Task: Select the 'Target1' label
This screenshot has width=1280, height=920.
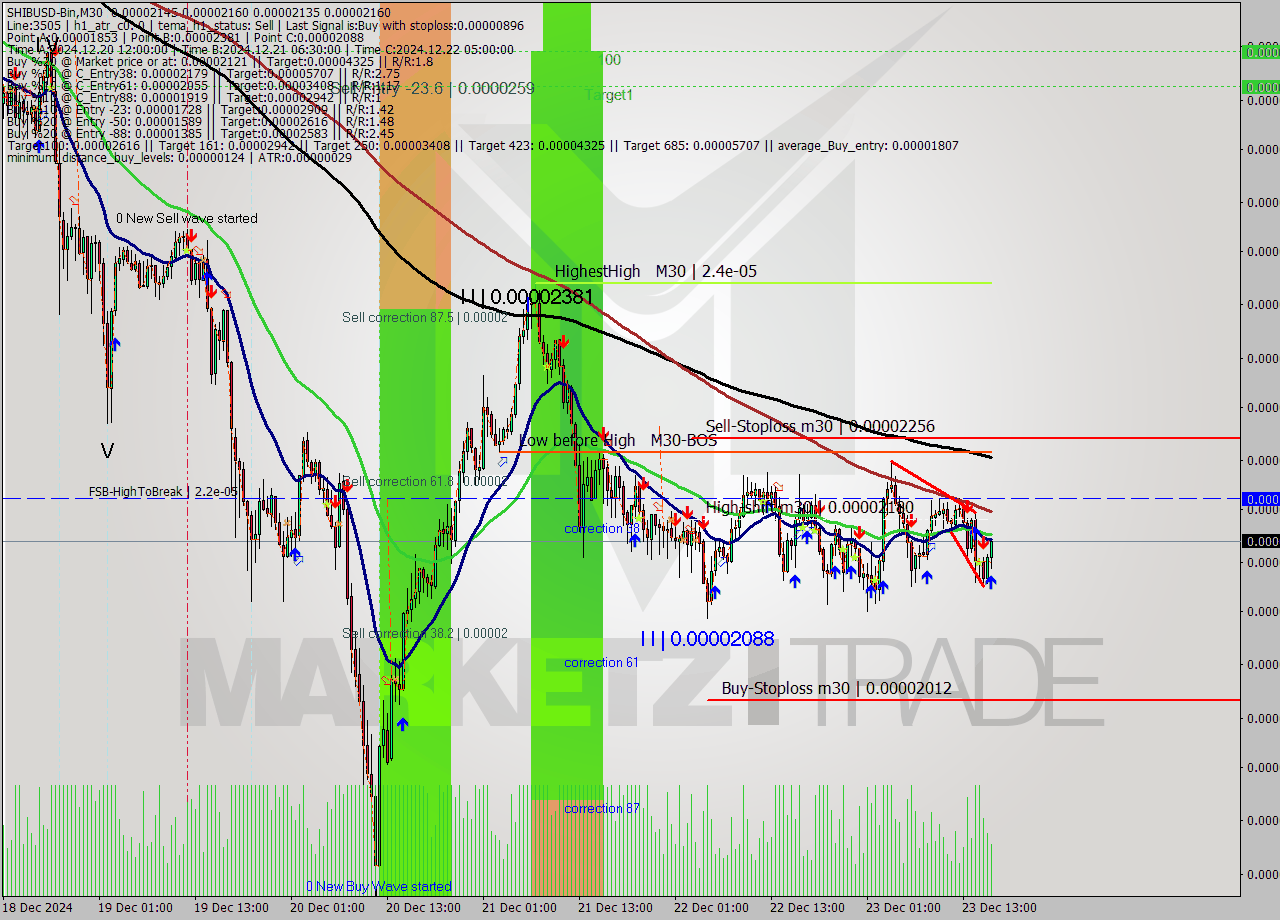Action: point(609,95)
